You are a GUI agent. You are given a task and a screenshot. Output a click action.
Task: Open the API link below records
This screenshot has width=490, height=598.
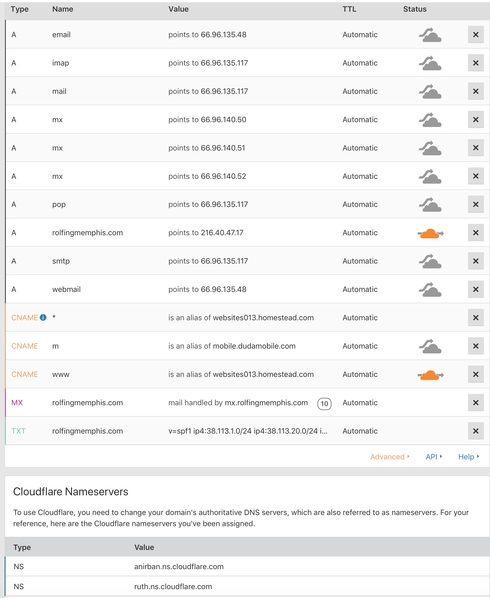coord(434,457)
